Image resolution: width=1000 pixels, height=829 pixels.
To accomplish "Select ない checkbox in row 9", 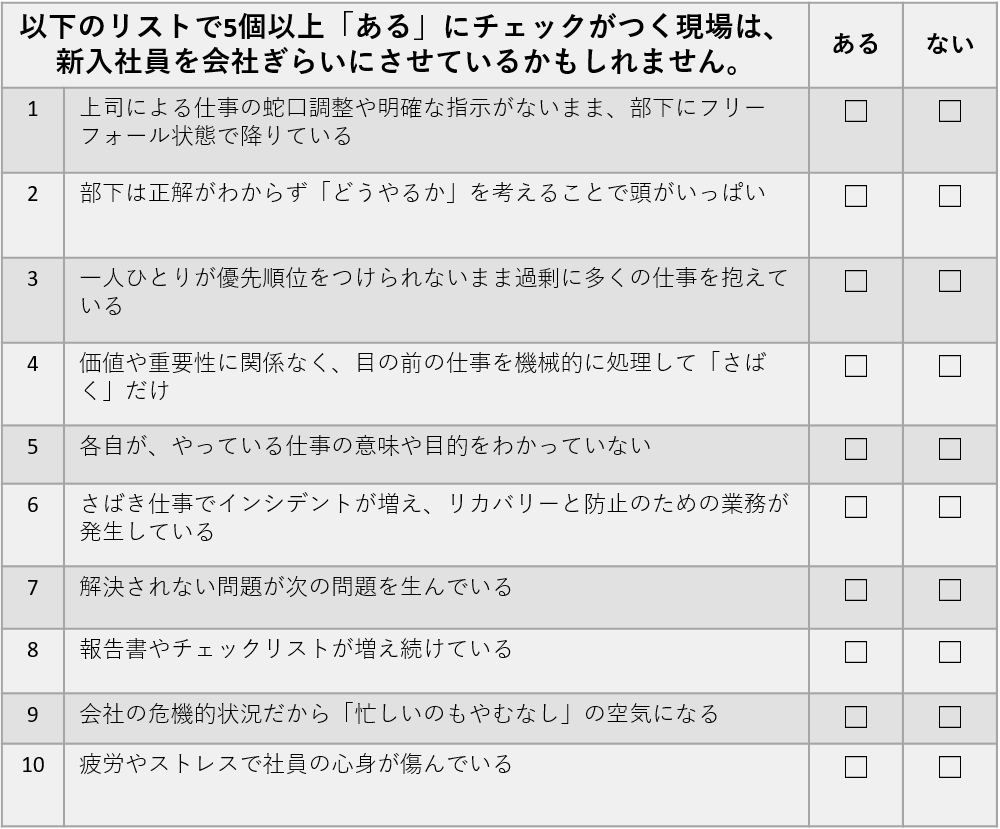I will pos(950,717).
